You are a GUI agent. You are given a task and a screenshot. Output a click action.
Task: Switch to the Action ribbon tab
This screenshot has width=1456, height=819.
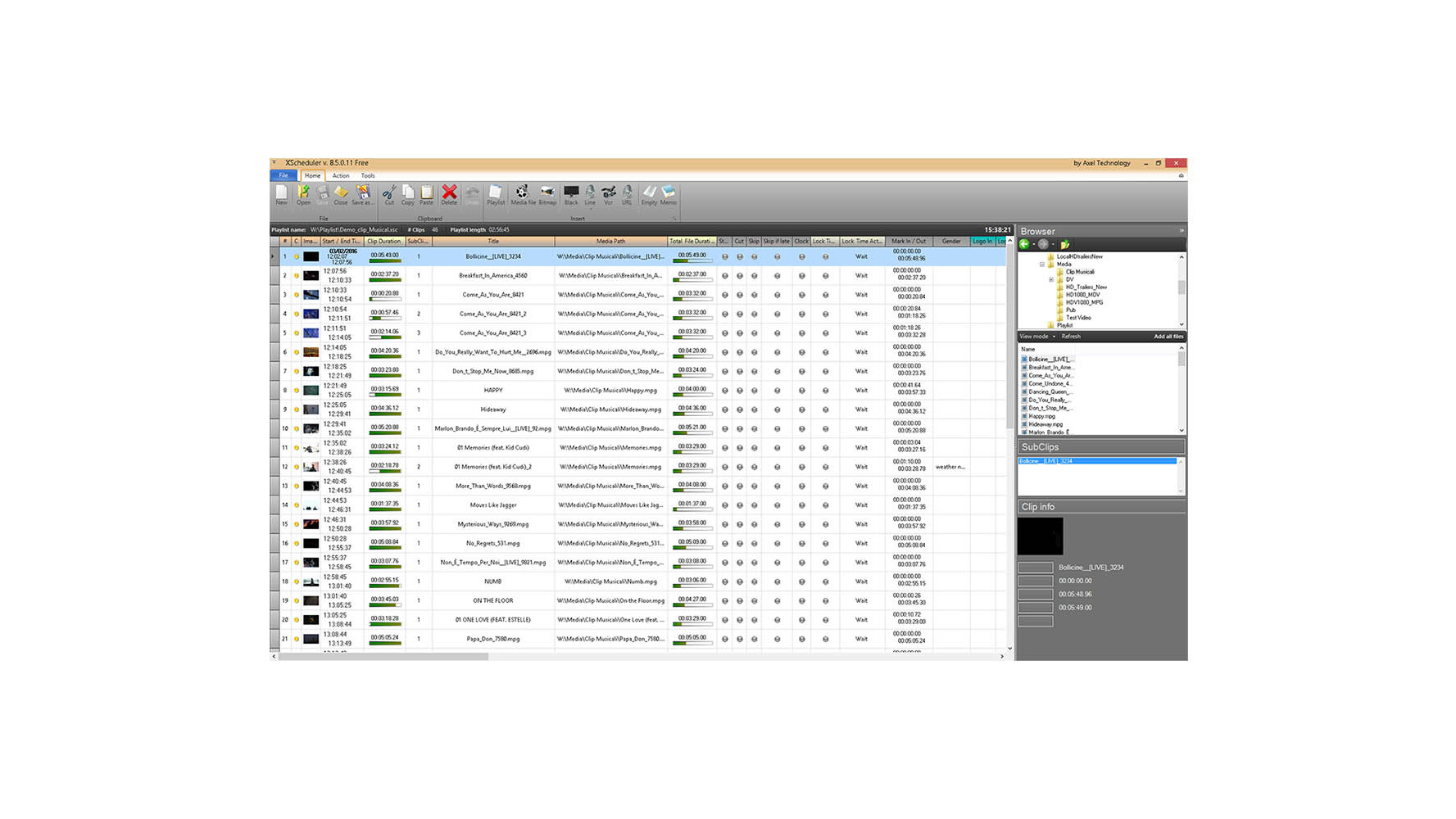pos(340,176)
